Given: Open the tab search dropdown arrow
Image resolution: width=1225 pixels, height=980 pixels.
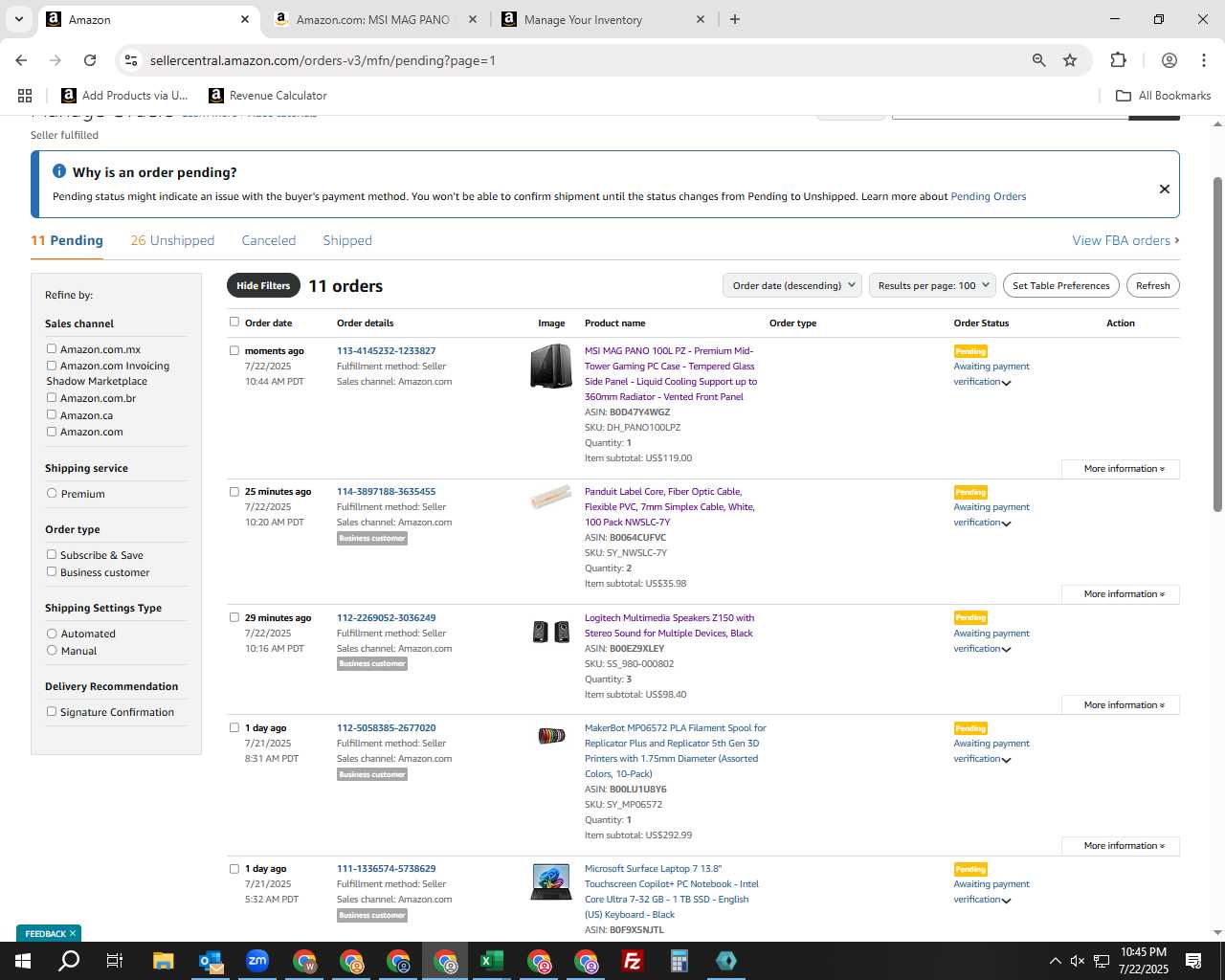Looking at the screenshot, I should (x=18, y=19).
